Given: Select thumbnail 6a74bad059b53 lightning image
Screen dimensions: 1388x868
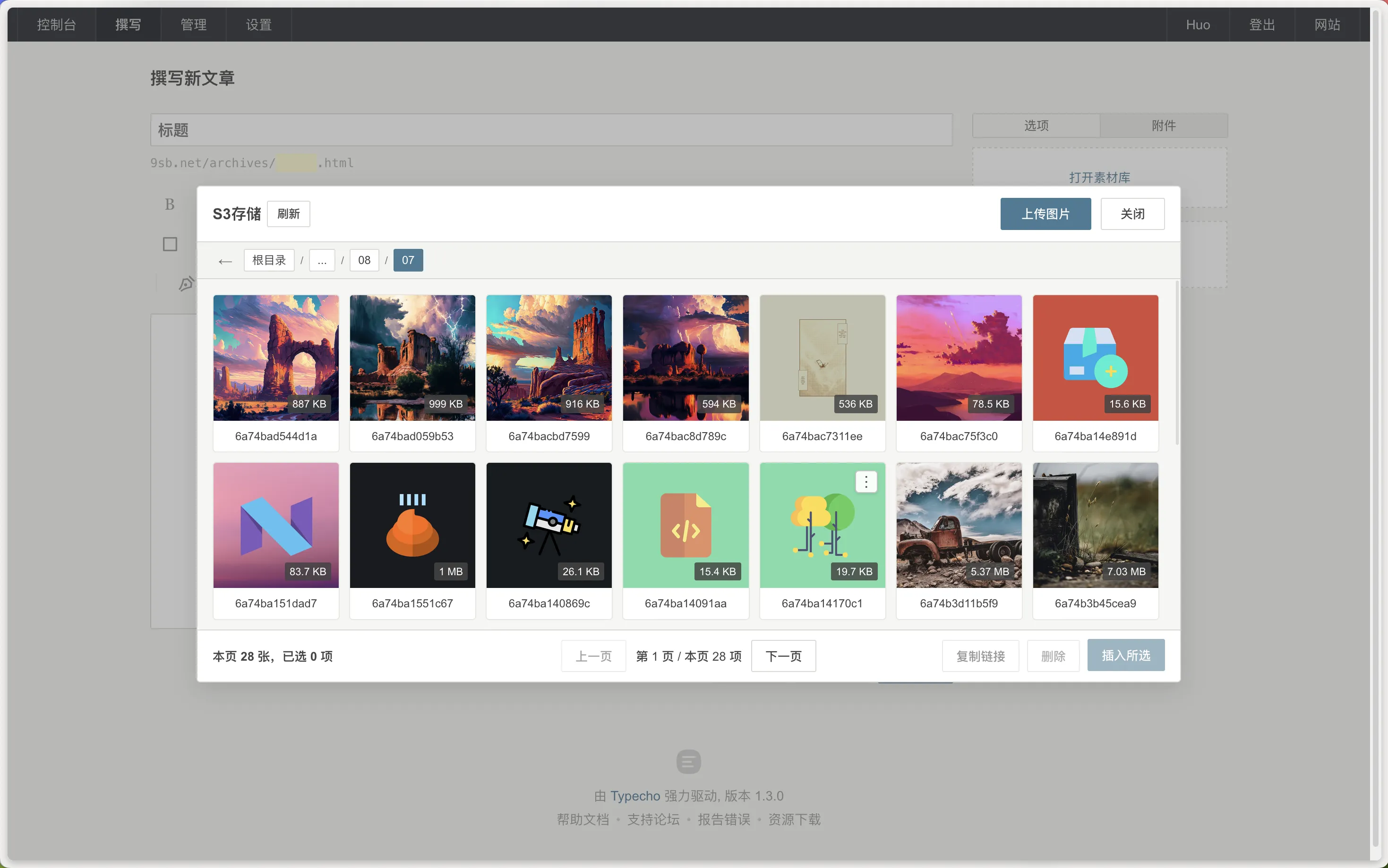Looking at the screenshot, I should 412,357.
